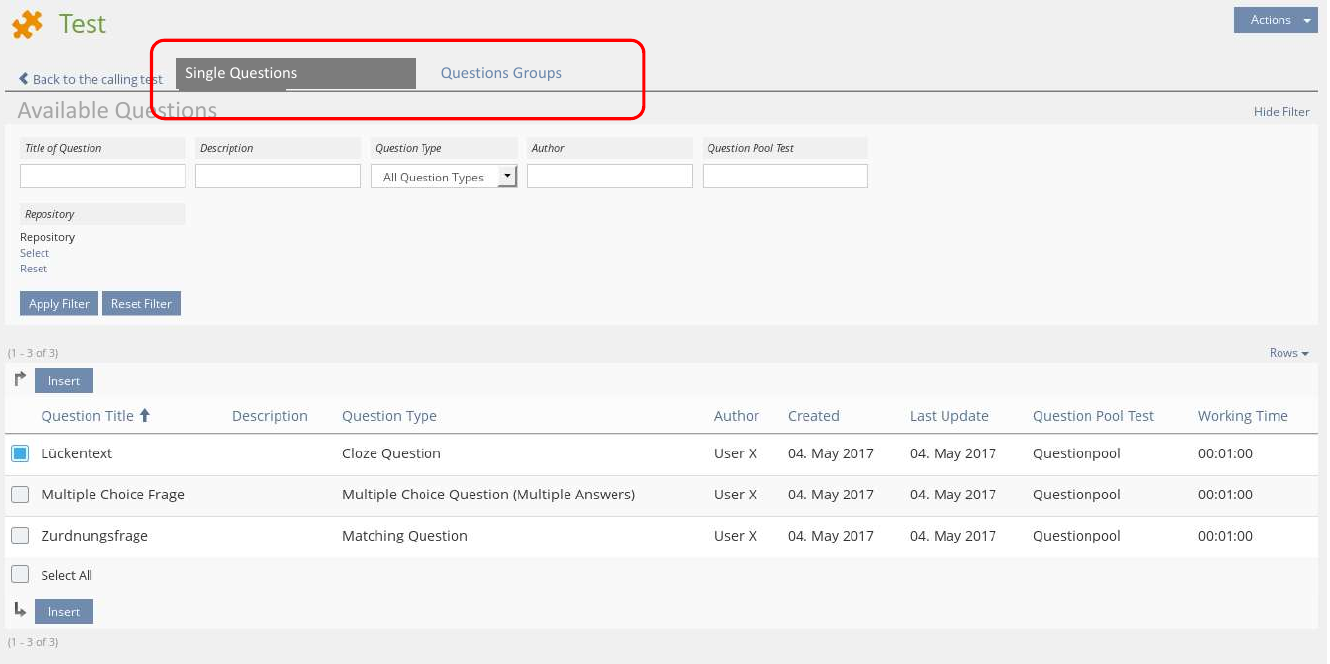Switch to the Single Questions tab
The width and height of the screenshot is (1330, 664).
pyautogui.click(x=295, y=73)
